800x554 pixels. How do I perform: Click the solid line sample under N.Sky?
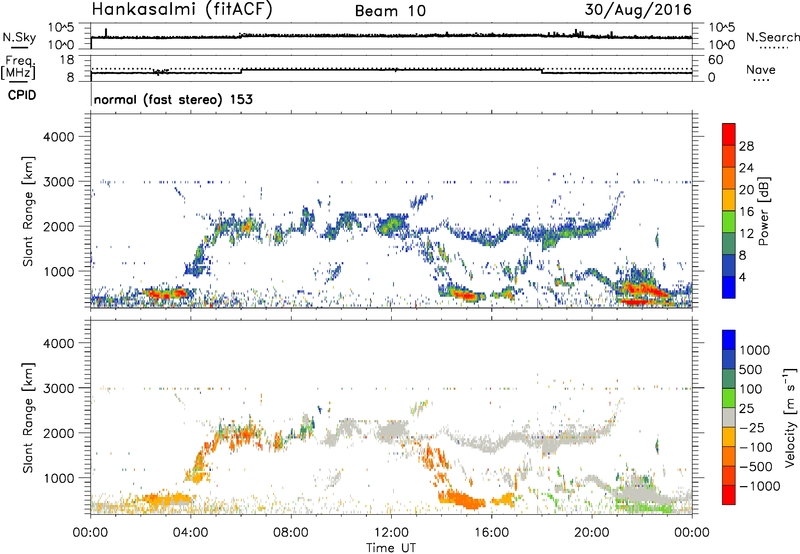[19, 47]
